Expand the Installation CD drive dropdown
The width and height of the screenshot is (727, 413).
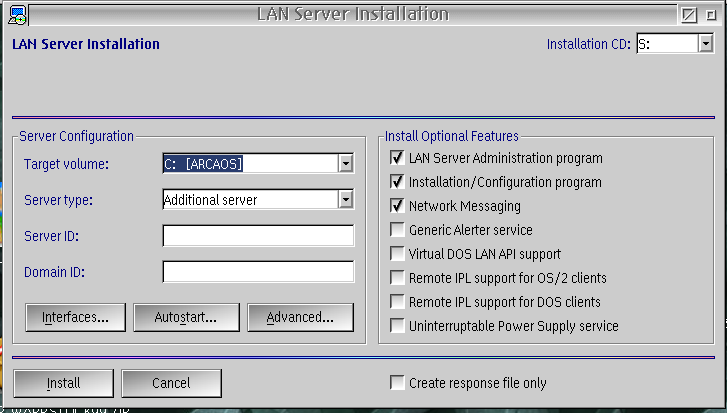[x=705, y=44]
